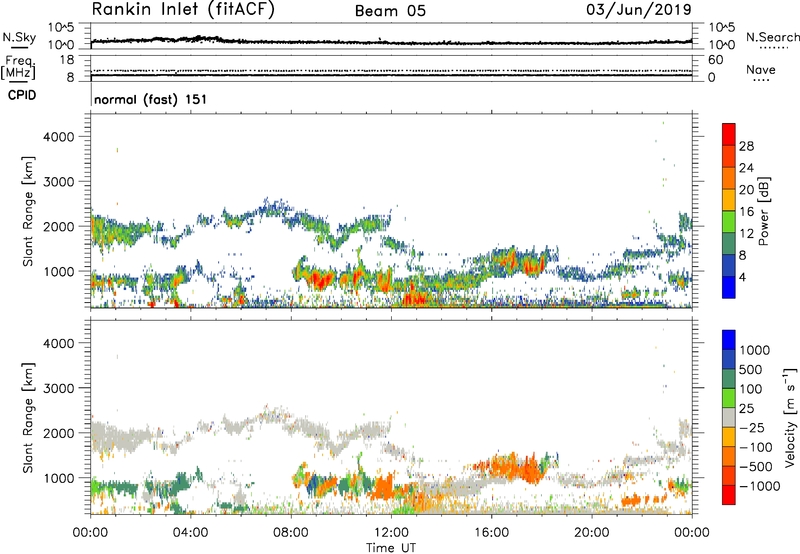Click the '20:00' time axis tick label
Image resolution: width=800 pixels, height=554 pixels.
(x=592, y=533)
